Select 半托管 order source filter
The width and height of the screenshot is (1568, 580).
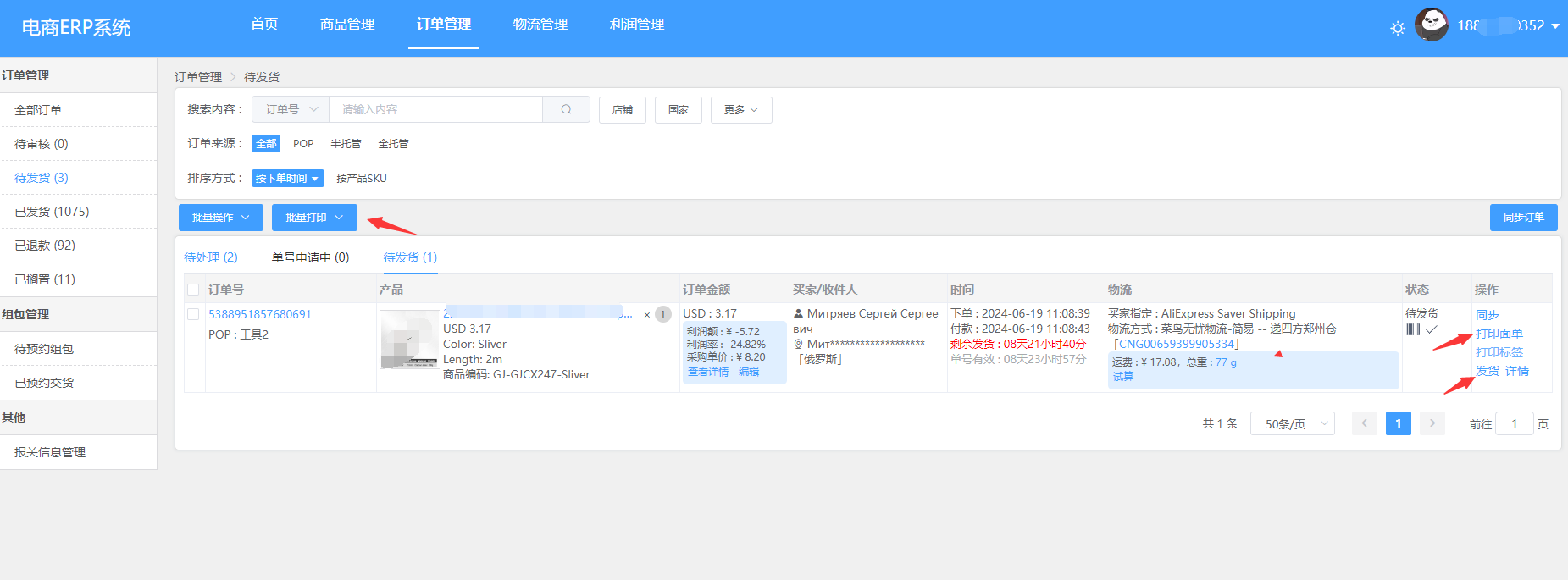point(346,144)
